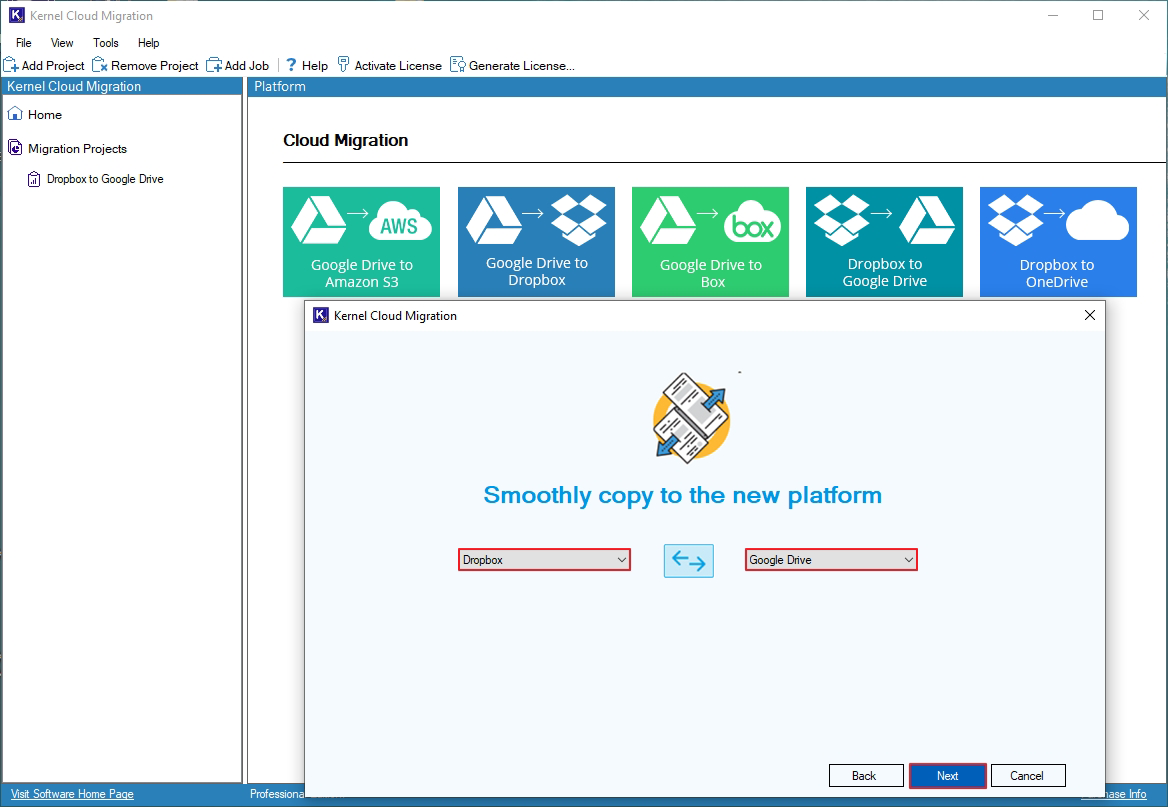Open the View menu
Image resolution: width=1168 pixels, height=807 pixels.
(62, 42)
